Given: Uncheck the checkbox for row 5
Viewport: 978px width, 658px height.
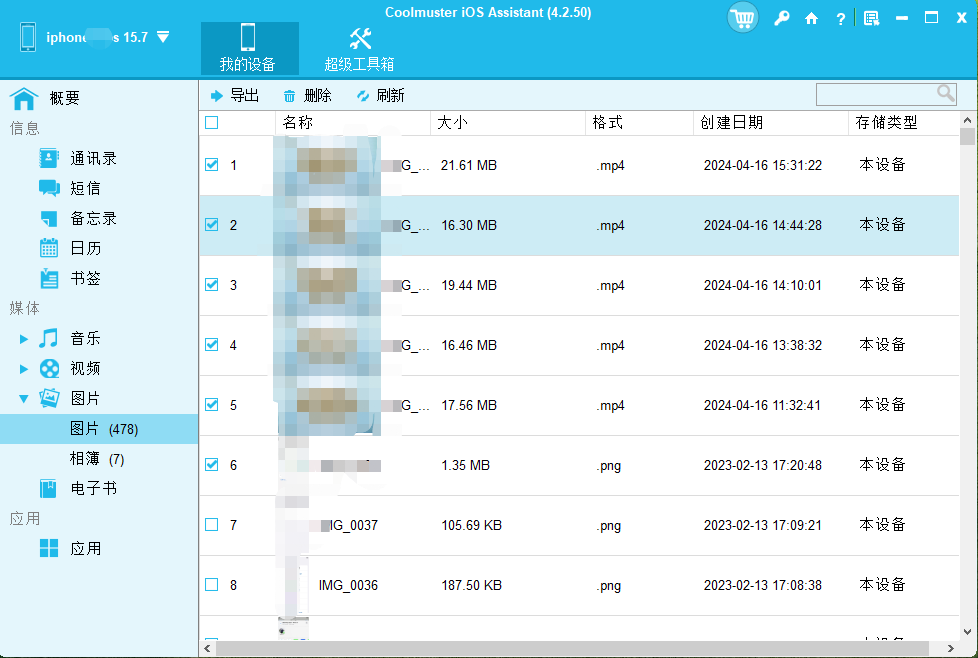Looking at the screenshot, I should pos(211,404).
